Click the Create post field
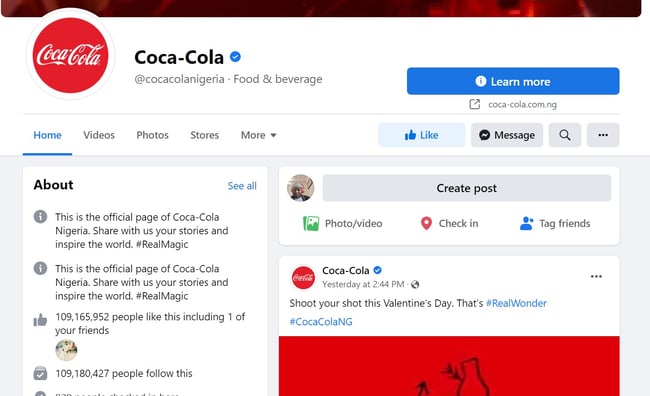Screen dimensions: 650x396 coord(466,188)
